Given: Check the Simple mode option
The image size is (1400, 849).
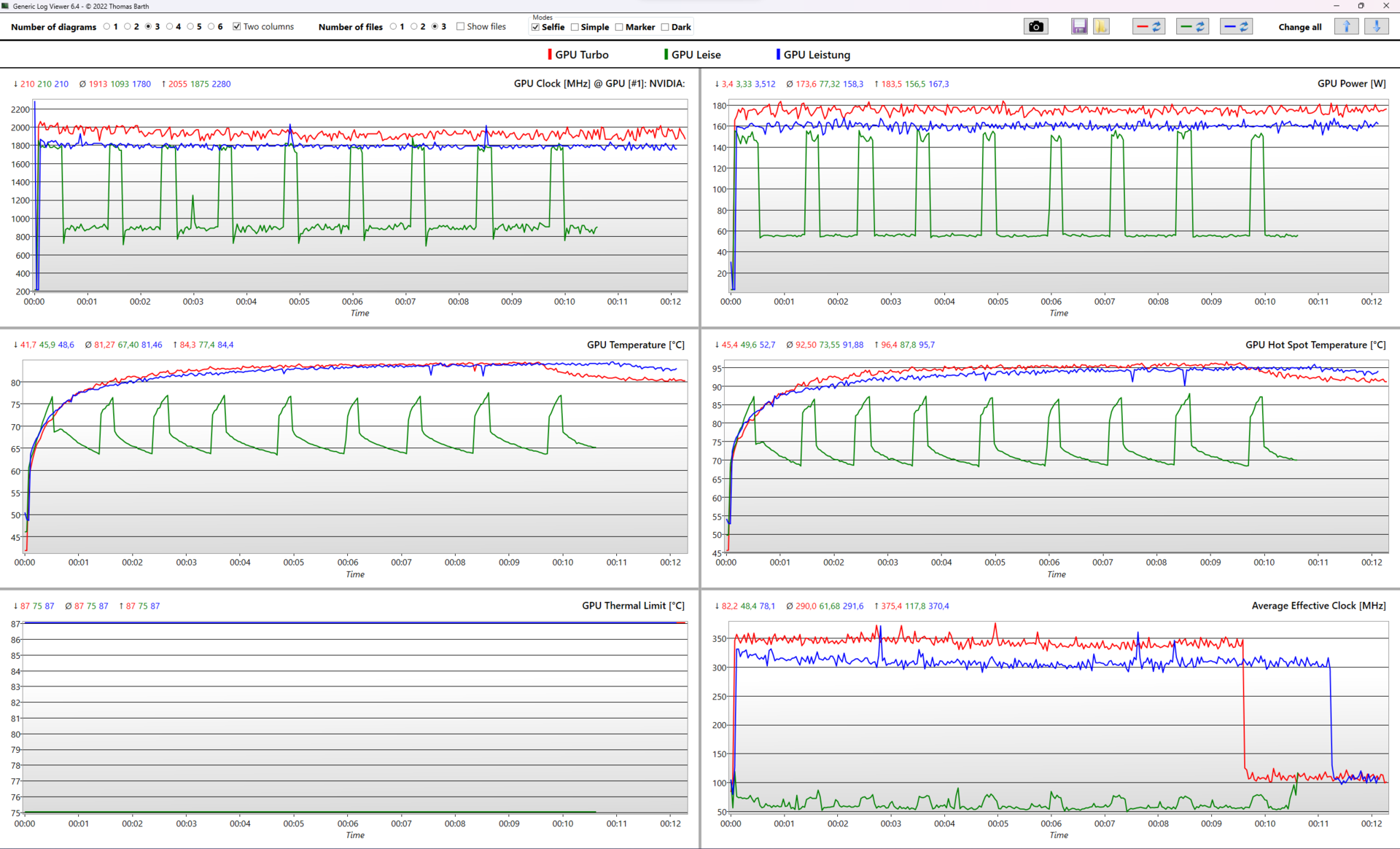Looking at the screenshot, I should [575, 28].
